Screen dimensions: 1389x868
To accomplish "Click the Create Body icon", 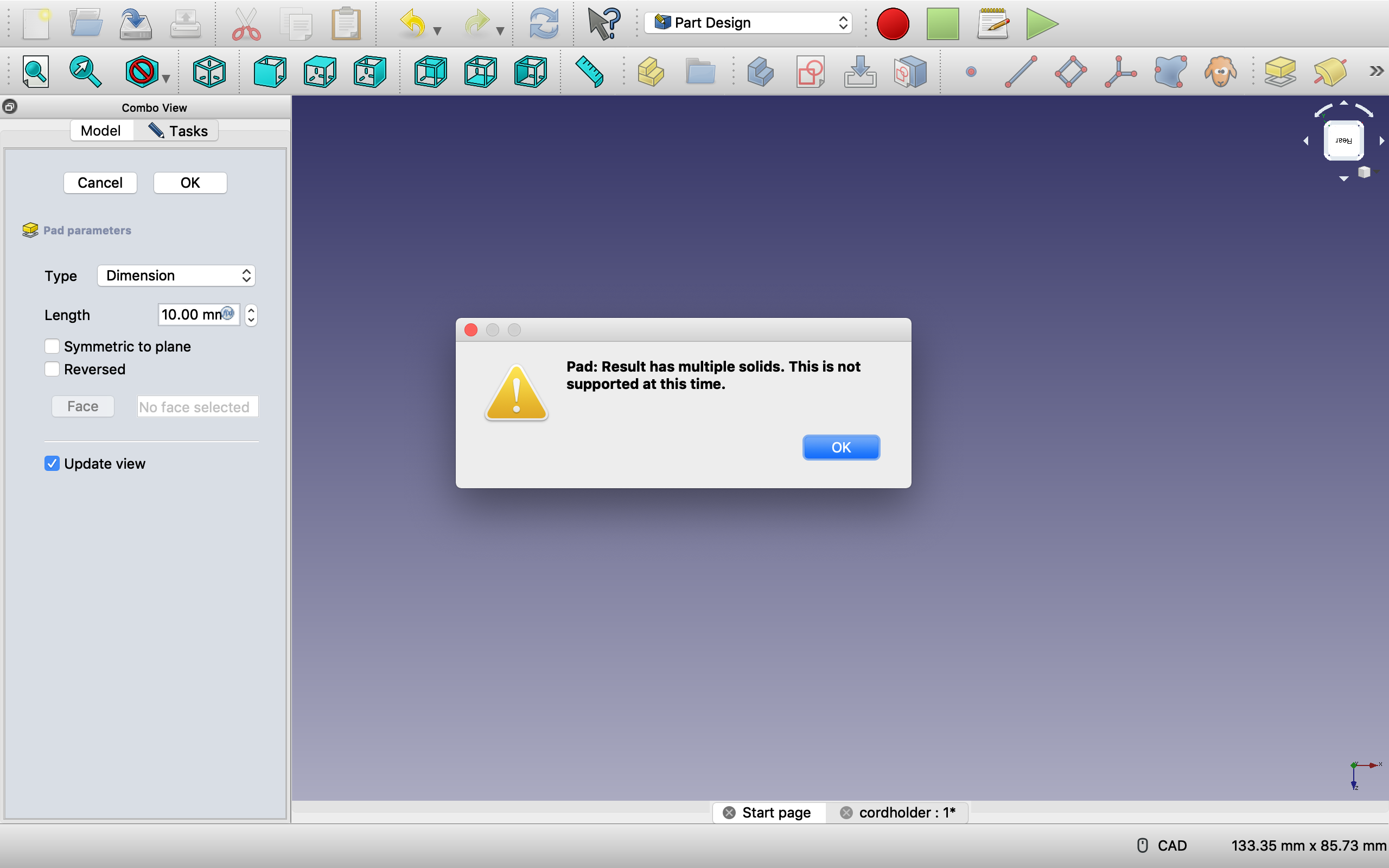I will click(761, 72).
